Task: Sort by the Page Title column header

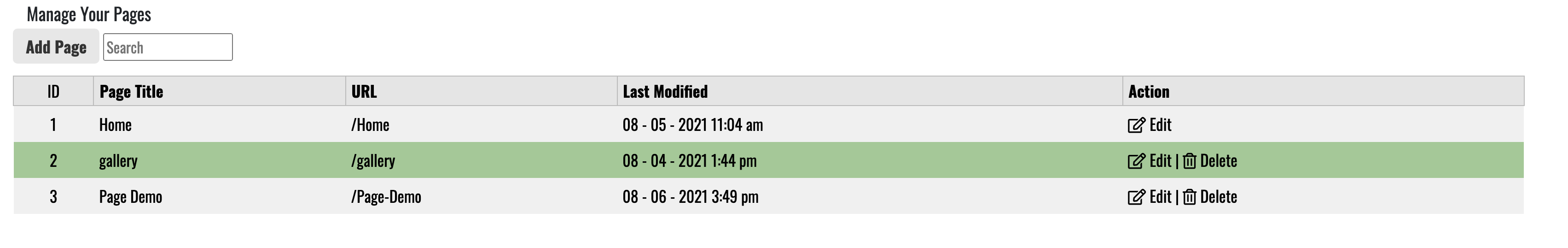Action: coord(132,91)
